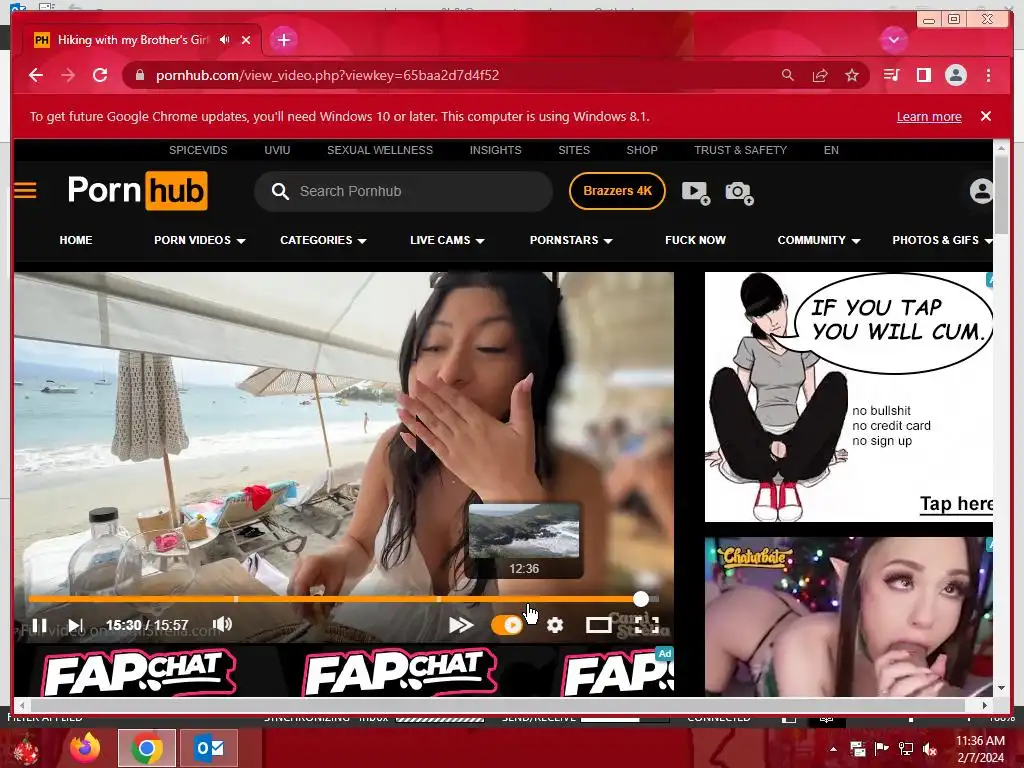Click the Pornhub logo
Screen dimensions: 1024x768
(138, 191)
